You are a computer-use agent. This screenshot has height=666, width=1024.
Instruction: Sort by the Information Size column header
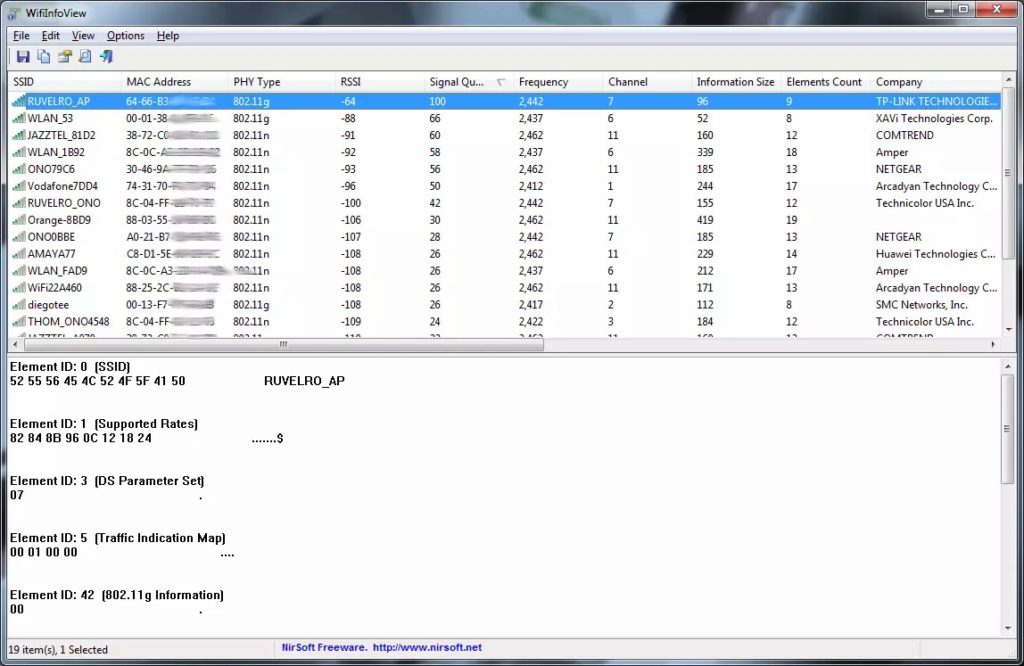coord(737,82)
